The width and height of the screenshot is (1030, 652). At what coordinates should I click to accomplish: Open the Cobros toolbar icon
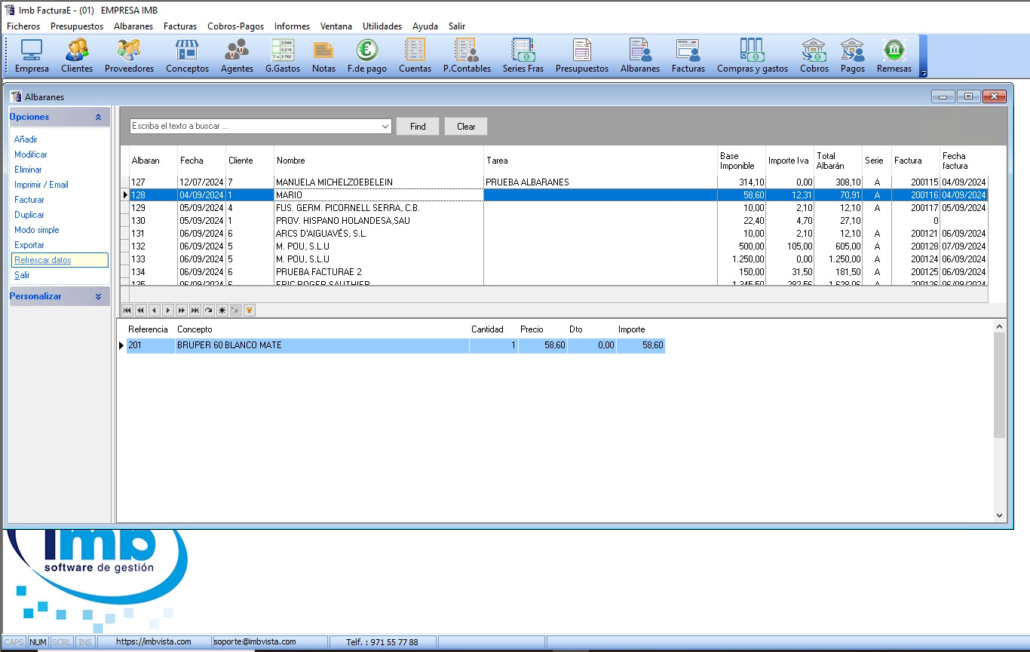click(814, 56)
